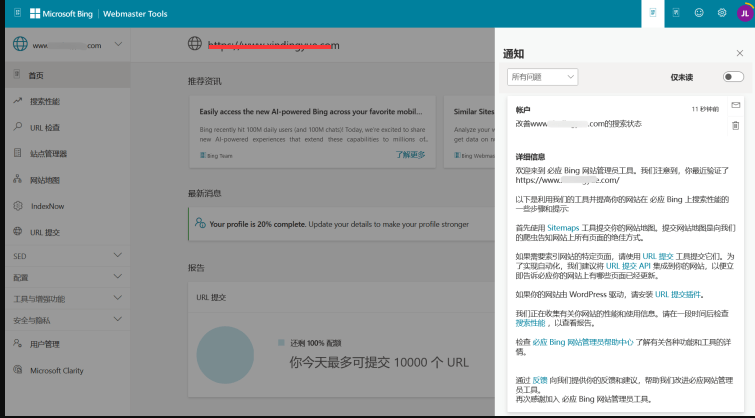Click the profile 20% complete banner

341,224
